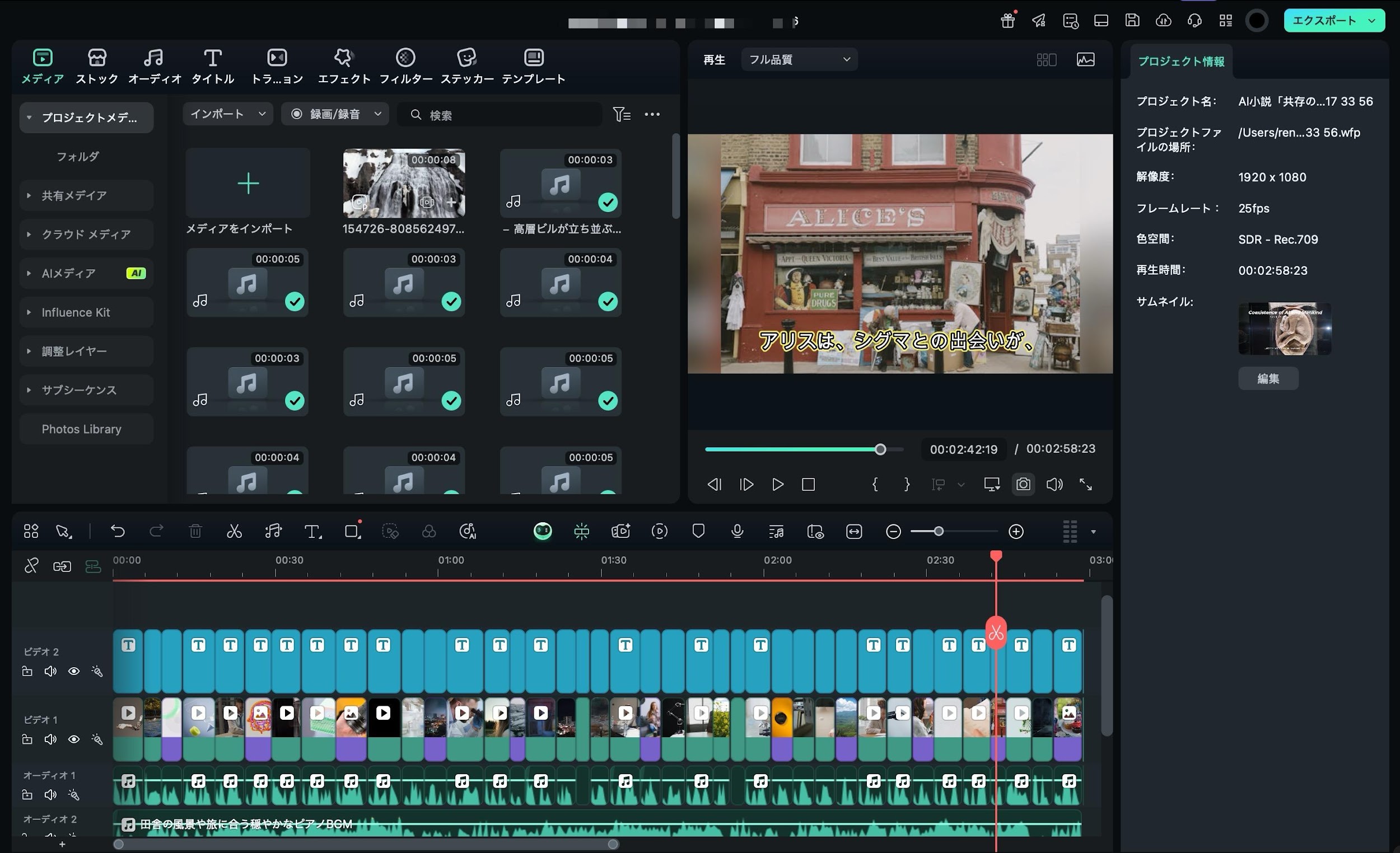Mute the ビデオ 1 track speaker
1400x853 pixels.
click(x=50, y=739)
